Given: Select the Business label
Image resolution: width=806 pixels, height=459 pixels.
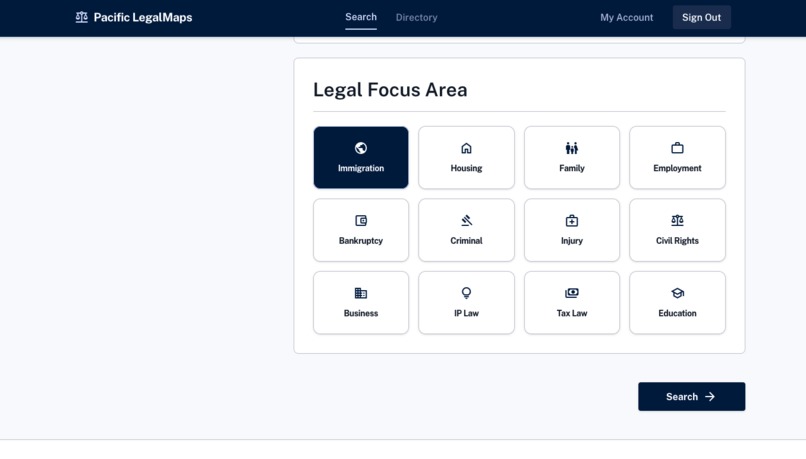Looking at the screenshot, I should [x=361, y=313].
